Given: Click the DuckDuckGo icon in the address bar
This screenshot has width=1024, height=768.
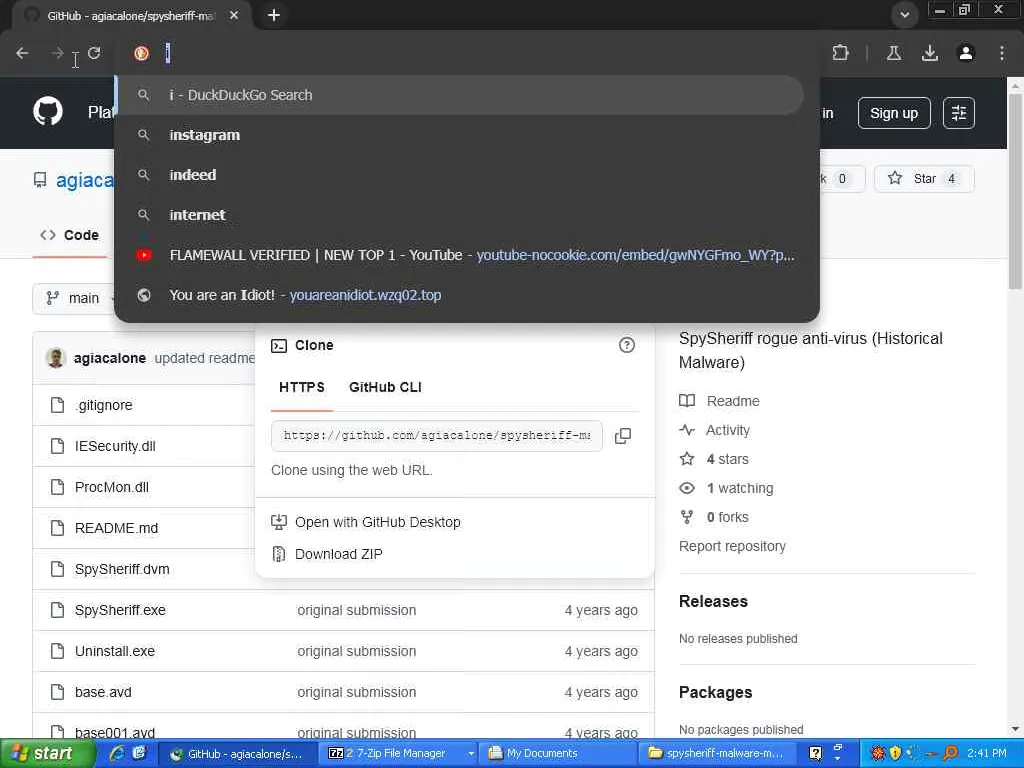Looking at the screenshot, I should coord(141,53).
